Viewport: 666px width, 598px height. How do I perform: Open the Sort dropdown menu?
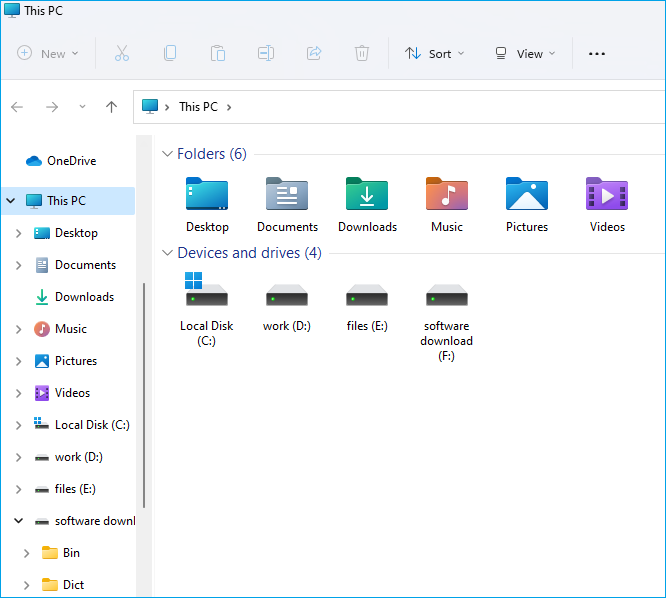tap(435, 54)
